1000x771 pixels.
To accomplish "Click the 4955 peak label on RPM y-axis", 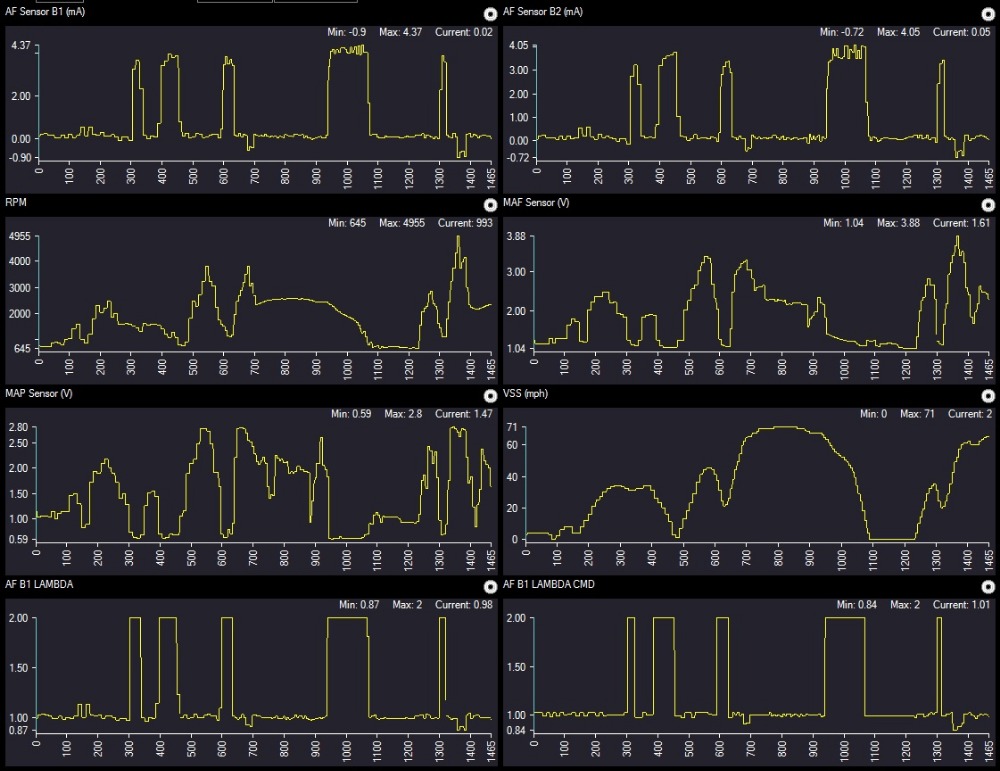I will pos(20,237).
